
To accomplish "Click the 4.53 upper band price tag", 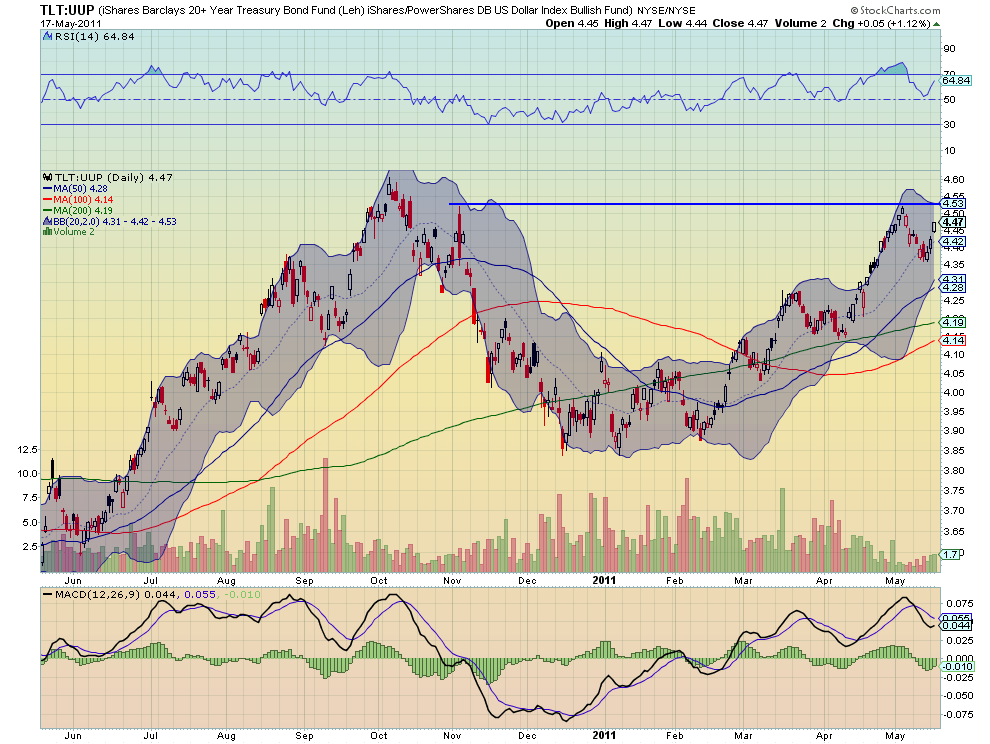I will coord(953,204).
